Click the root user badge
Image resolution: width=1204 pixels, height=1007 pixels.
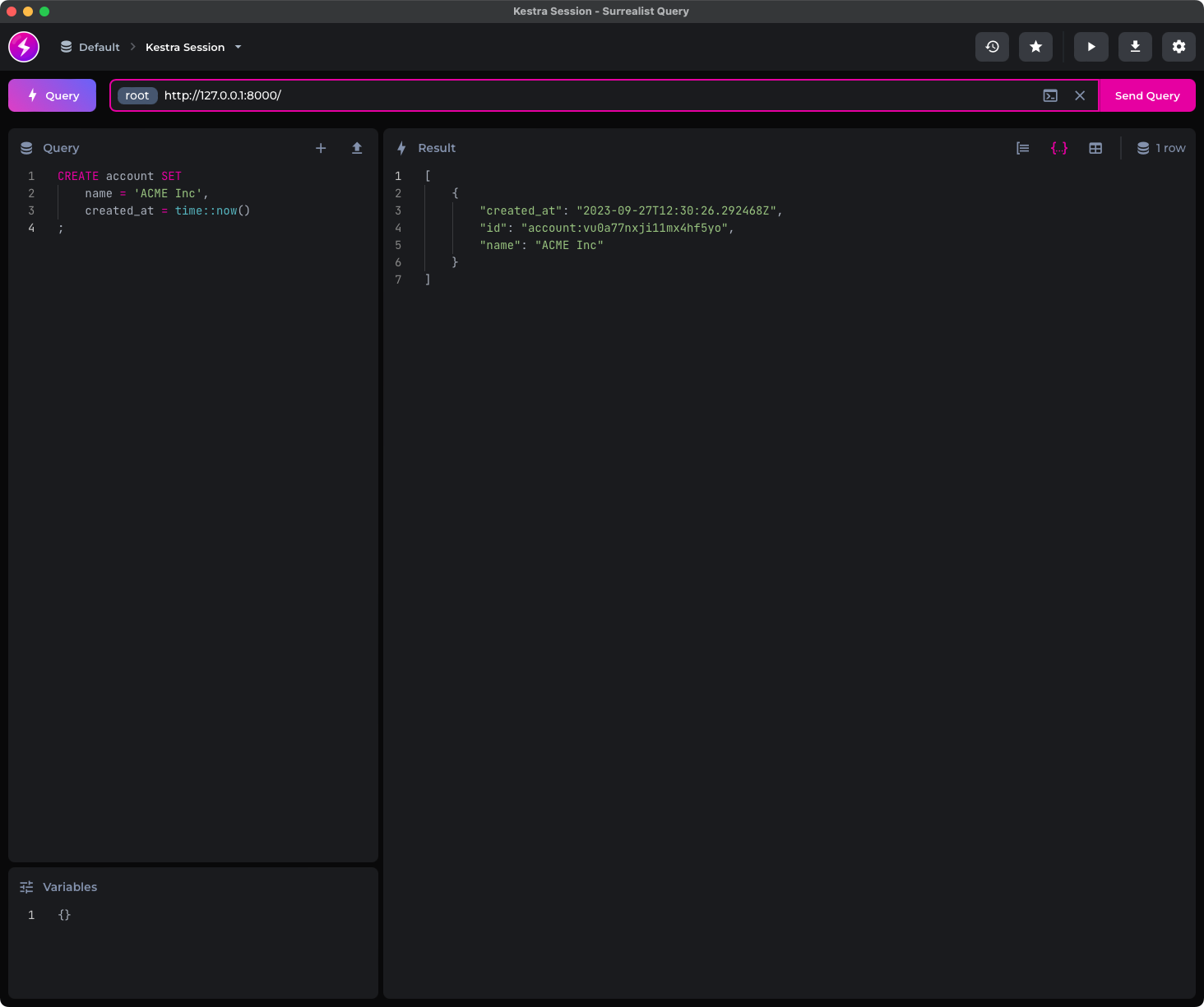[x=137, y=95]
